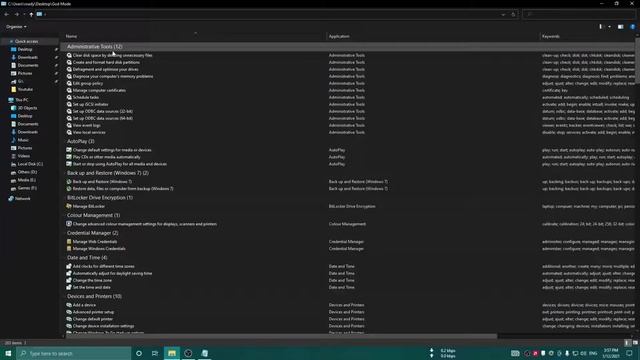The height and width of the screenshot is (360, 640).
Task: Click the Forward navigation arrow
Action: (17, 14)
